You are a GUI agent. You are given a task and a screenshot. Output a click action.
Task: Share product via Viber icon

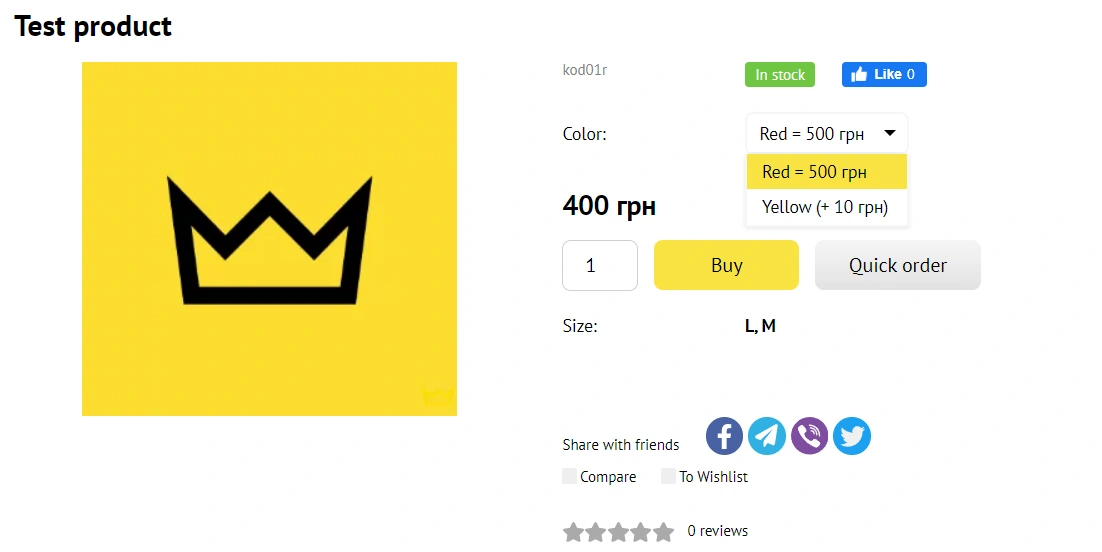[x=810, y=436]
